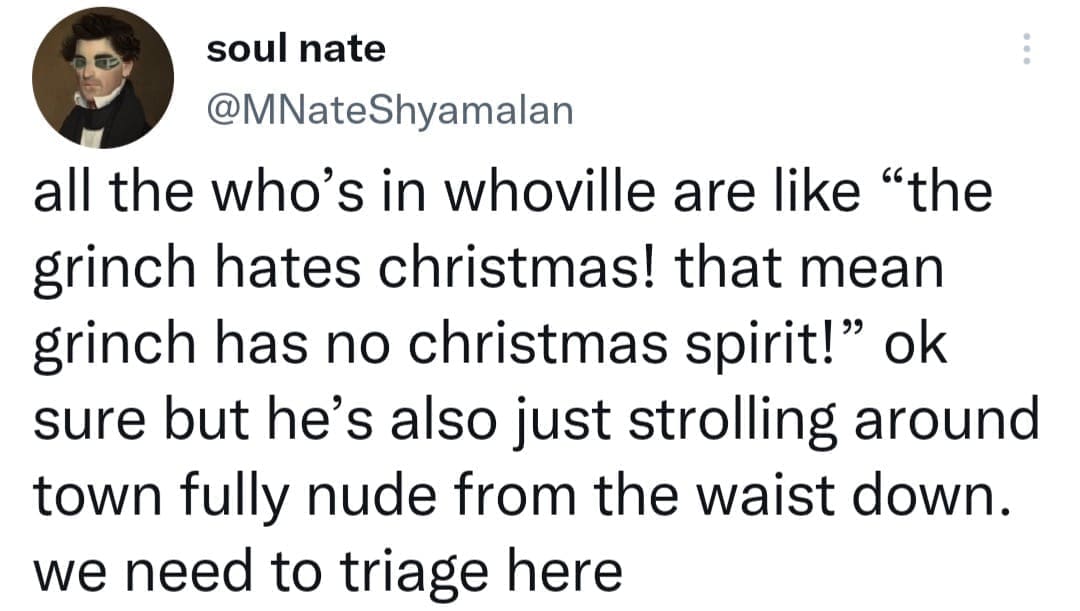Open the @MNateShyamalan handle link

390,108
